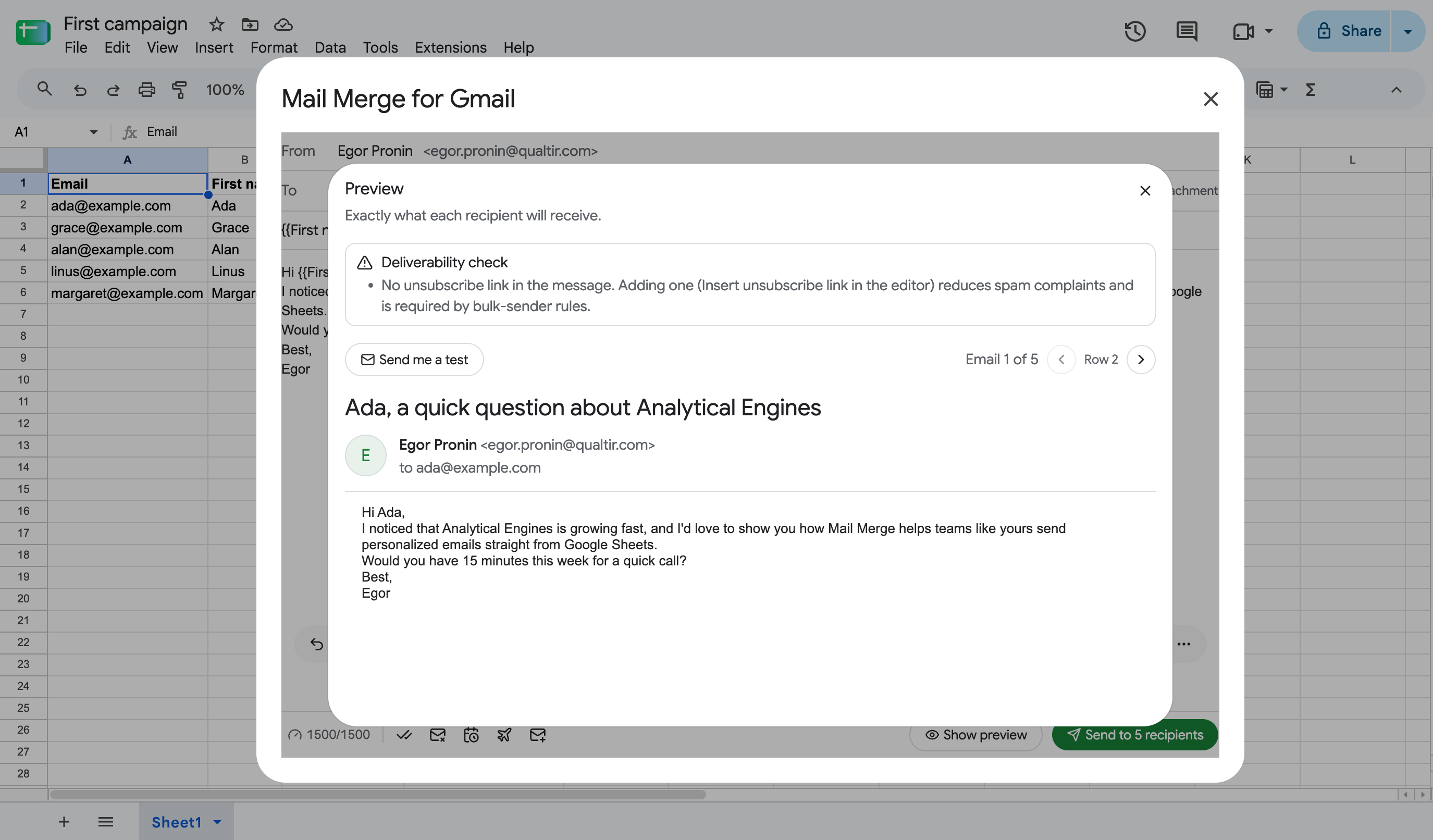Viewport: 1433px width, 840px height.
Task: Open the Sheet1 tab dropdown arrow
Action: [x=217, y=822]
